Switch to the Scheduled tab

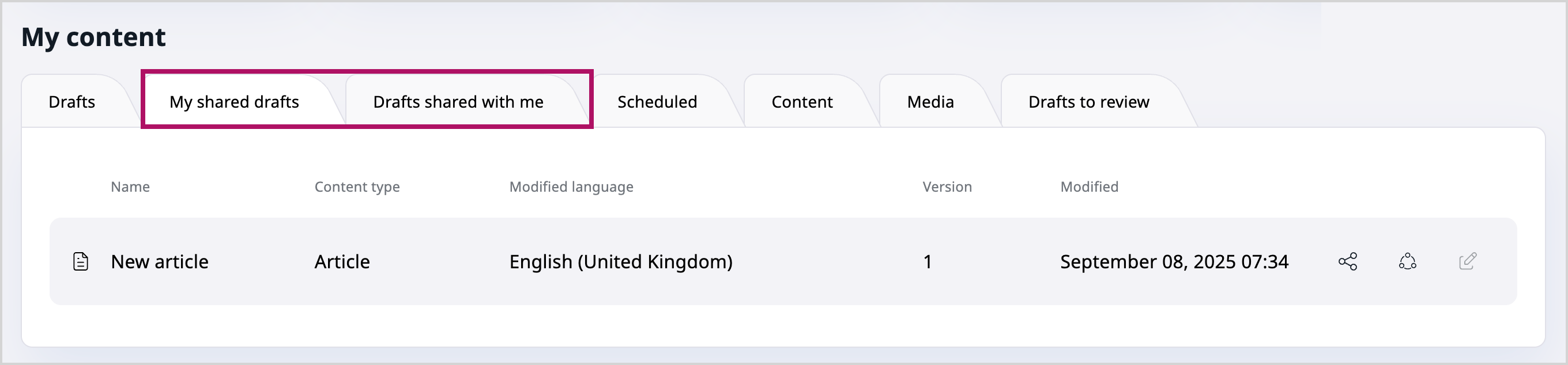click(656, 101)
